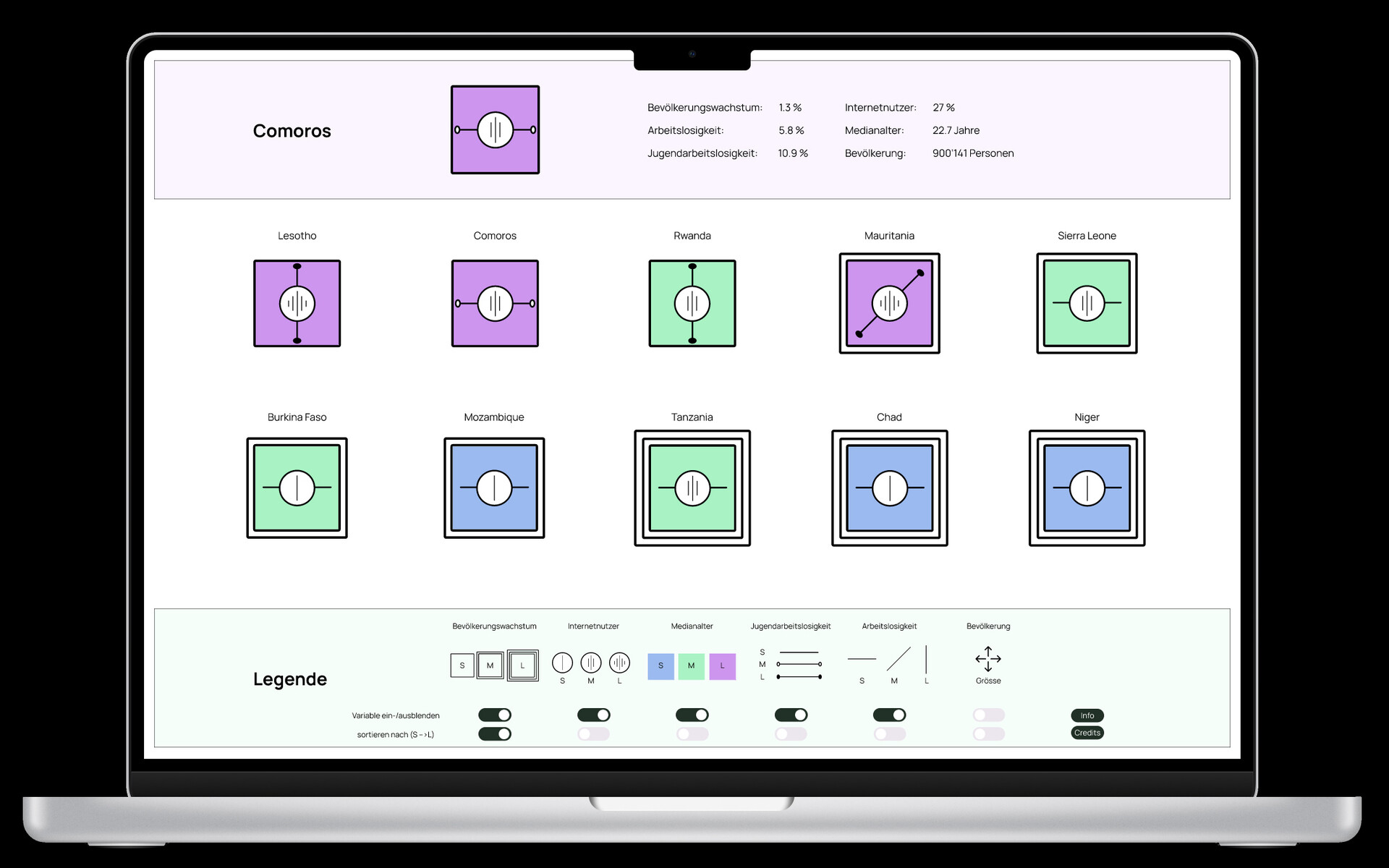Click the L circle icon under Internetnutzer

tap(619, 663)
